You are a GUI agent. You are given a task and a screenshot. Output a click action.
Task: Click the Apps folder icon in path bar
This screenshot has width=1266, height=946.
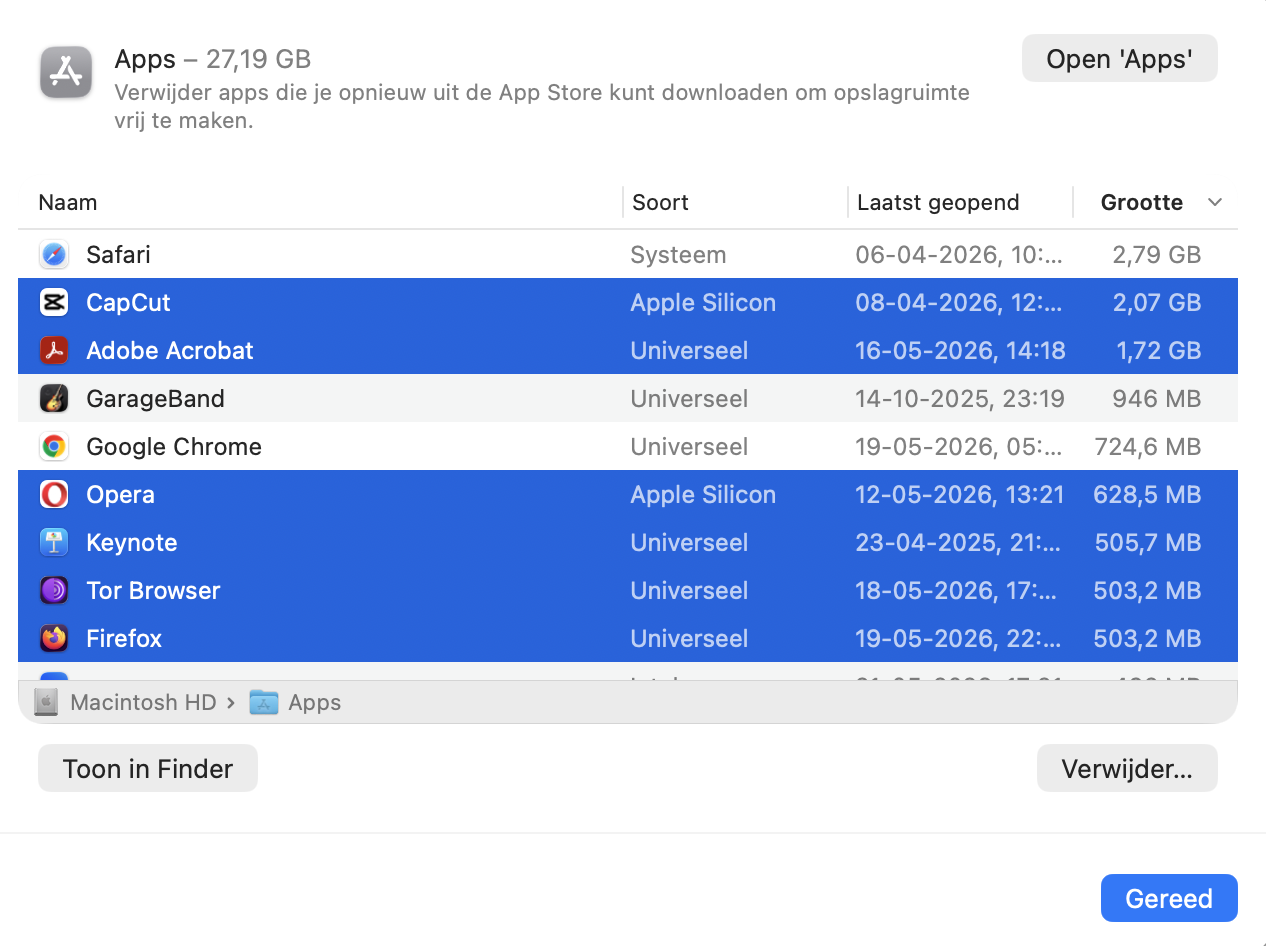[x=264, y=702]
